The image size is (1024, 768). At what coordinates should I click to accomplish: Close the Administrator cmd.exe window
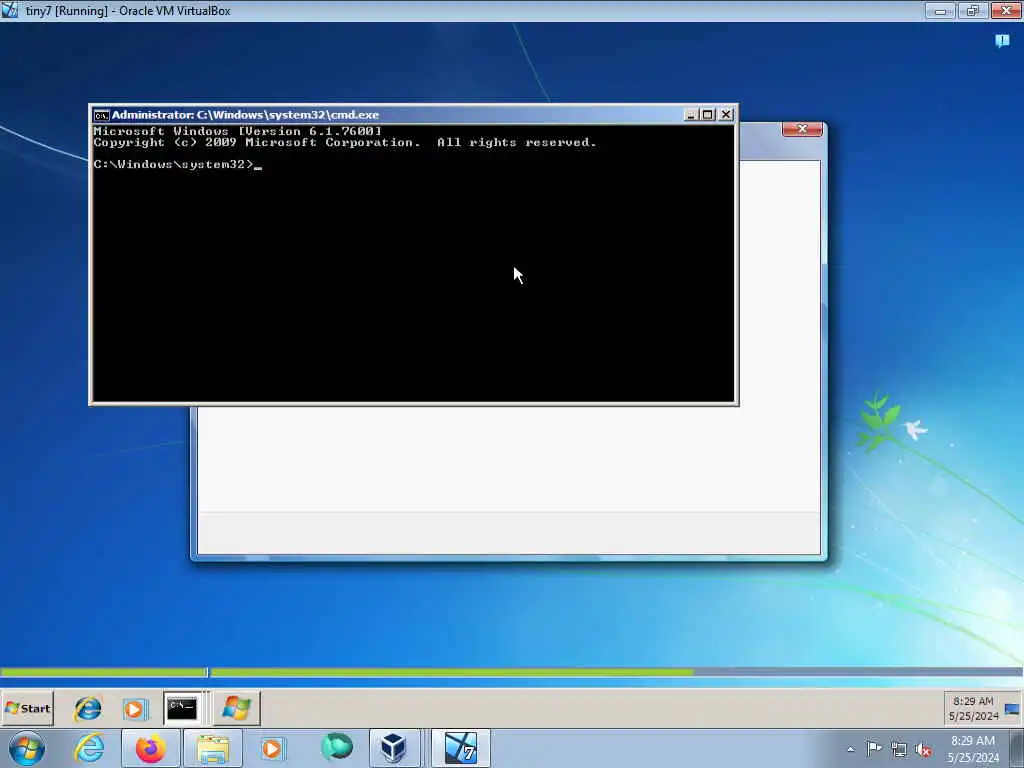[726, 114]
